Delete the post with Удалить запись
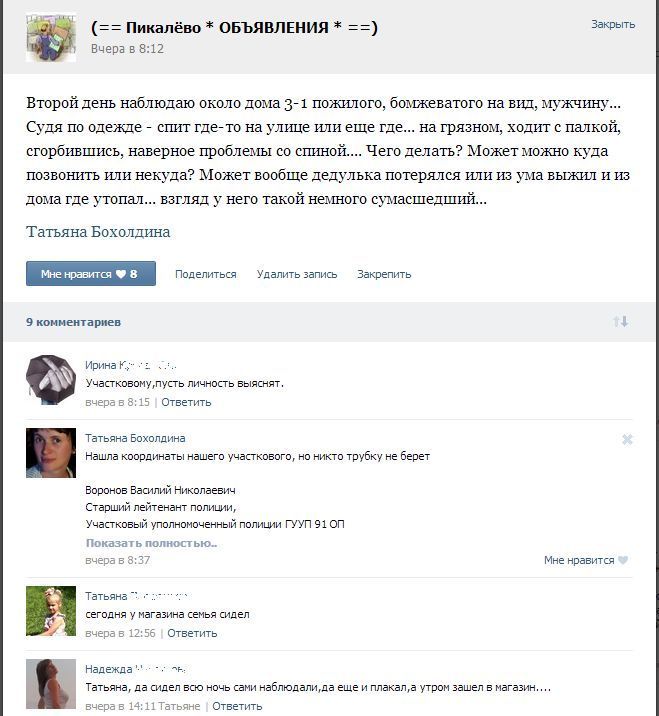Screen dimensions: 659x716 pyautogui.click(x=297, y=274)
